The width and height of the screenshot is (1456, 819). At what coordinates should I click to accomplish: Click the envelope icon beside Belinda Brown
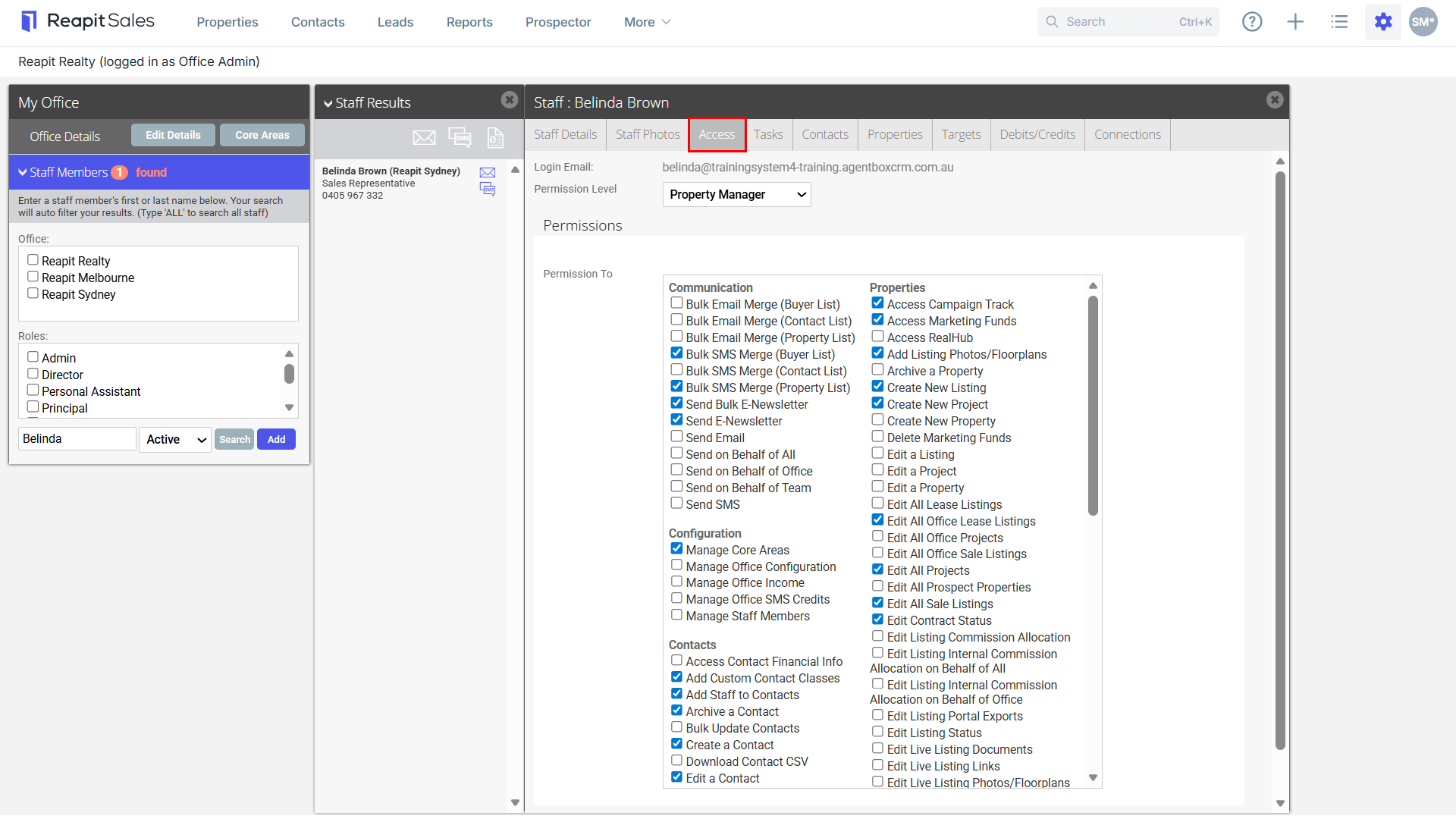tap(488, 172)
